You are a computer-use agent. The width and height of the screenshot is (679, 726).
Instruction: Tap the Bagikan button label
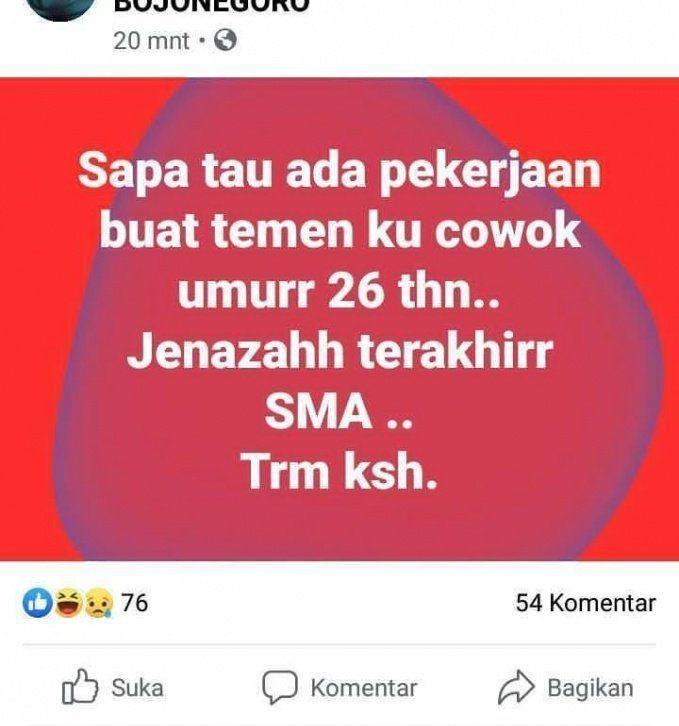point(590,688)
